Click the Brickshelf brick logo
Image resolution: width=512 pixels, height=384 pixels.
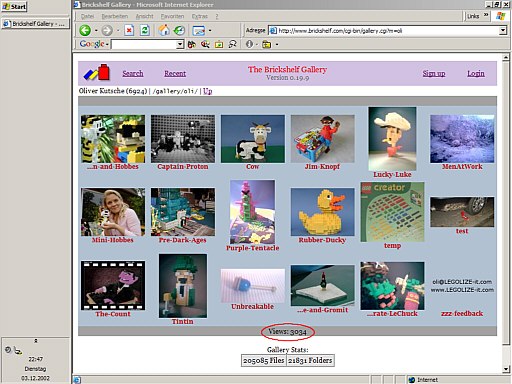pyautogui.click(x=97, y=72)
